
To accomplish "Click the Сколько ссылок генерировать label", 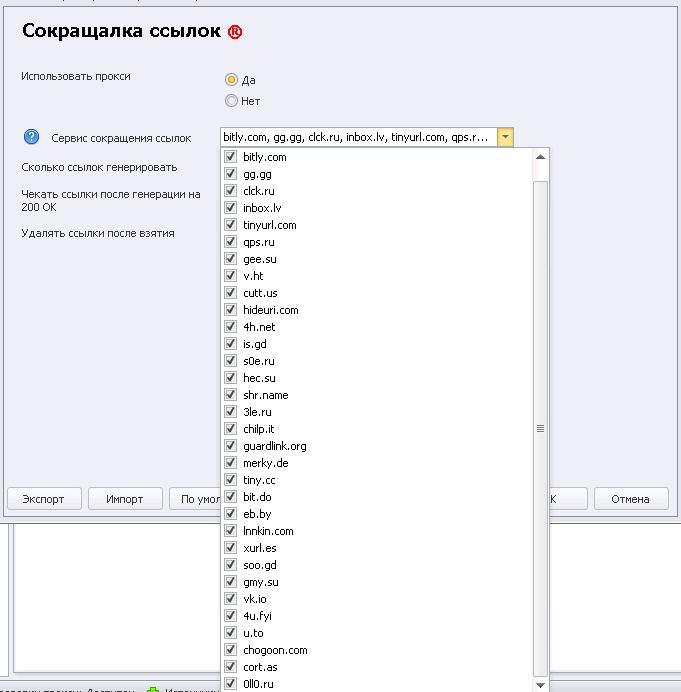I will 99,167.
